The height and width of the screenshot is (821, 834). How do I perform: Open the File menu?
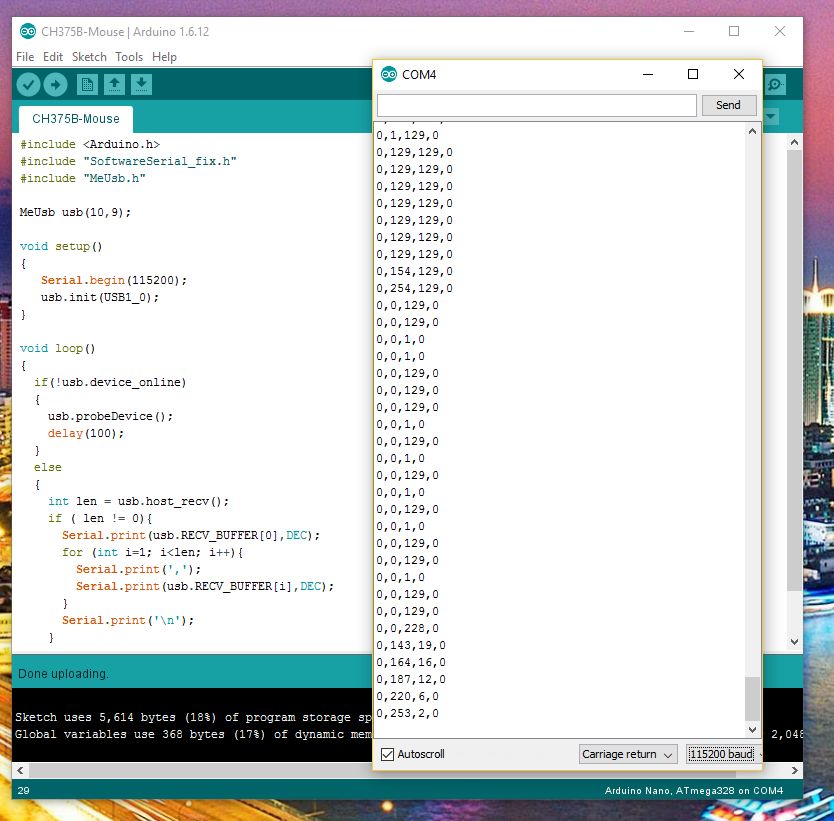(x=25, y=57)
